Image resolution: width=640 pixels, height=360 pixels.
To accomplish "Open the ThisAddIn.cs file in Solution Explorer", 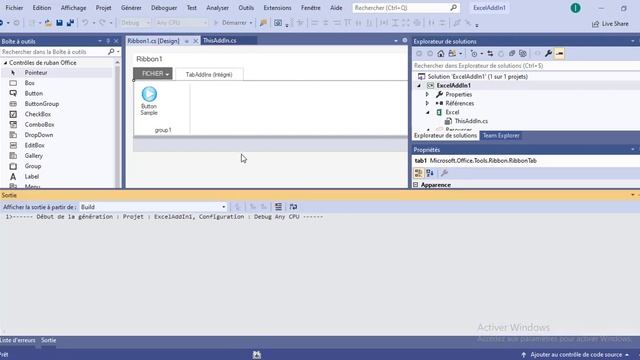I will pyautogui.click(x=471, y=121).
